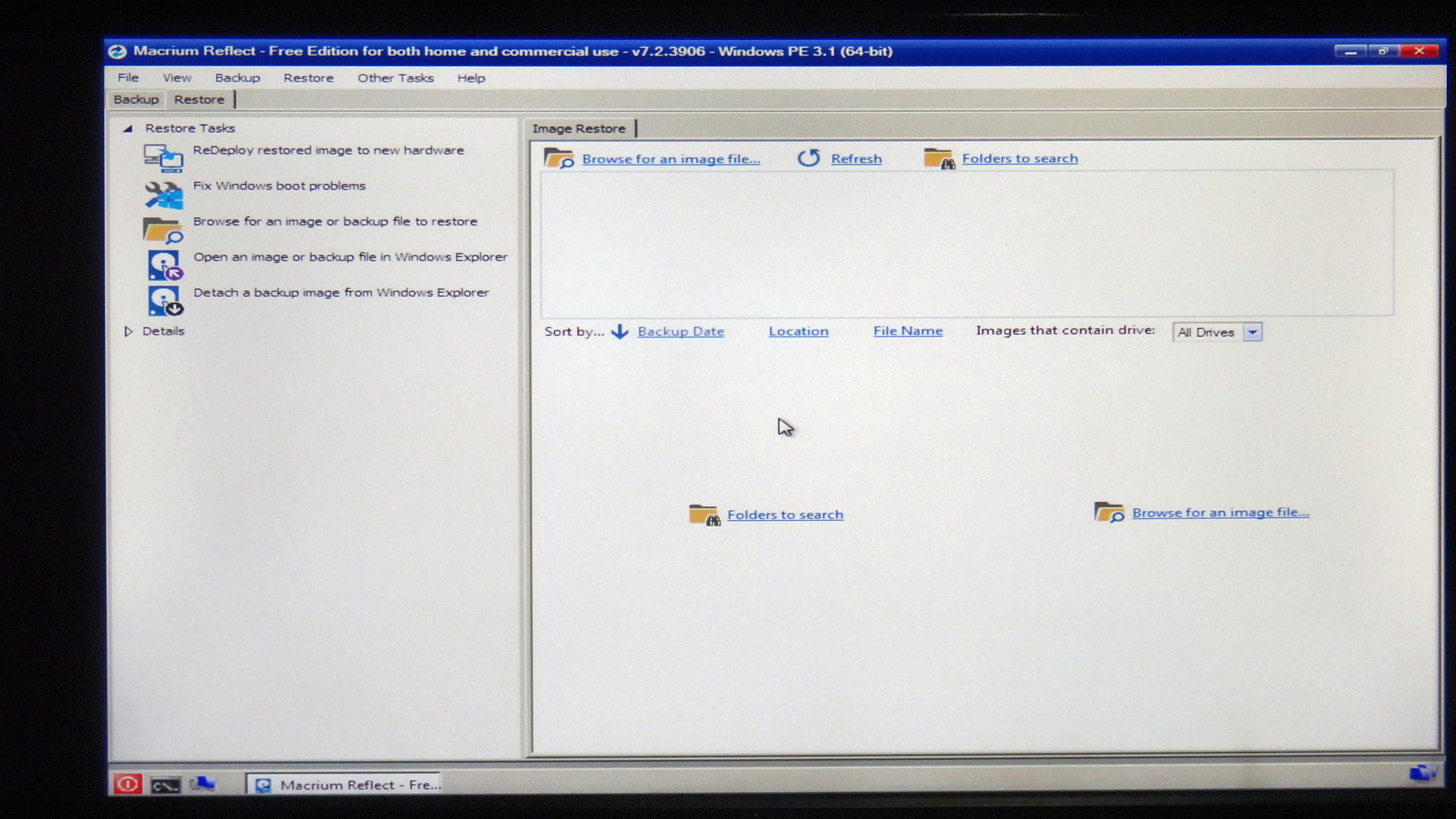This screenshot has height=819, width=1456.
Task: Click the Refresh link
Action: pos(856,158)
